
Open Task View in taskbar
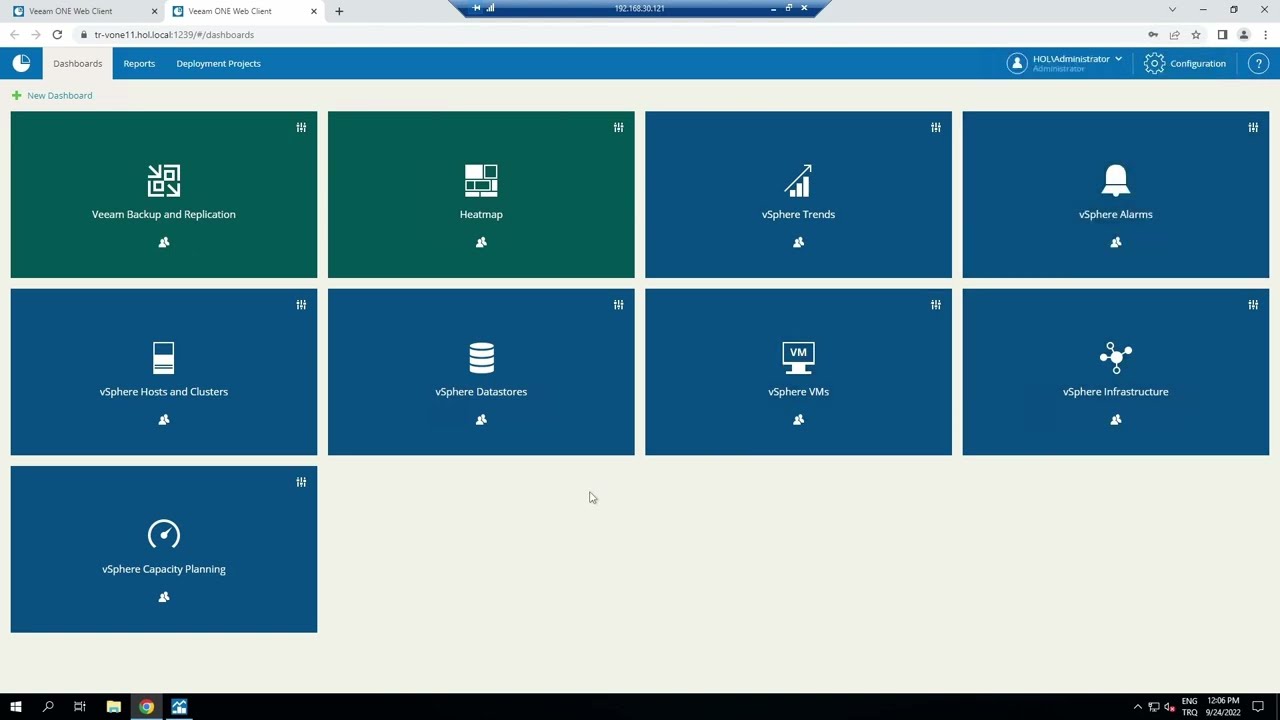tap(80, 707)
